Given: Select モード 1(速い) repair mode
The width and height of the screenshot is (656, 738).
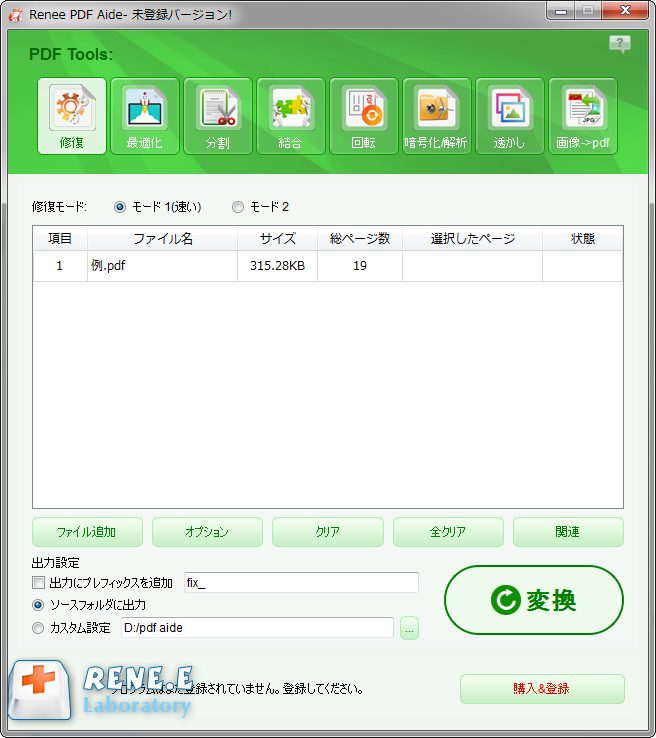Looking at the screenshot, I should (121, 207).
